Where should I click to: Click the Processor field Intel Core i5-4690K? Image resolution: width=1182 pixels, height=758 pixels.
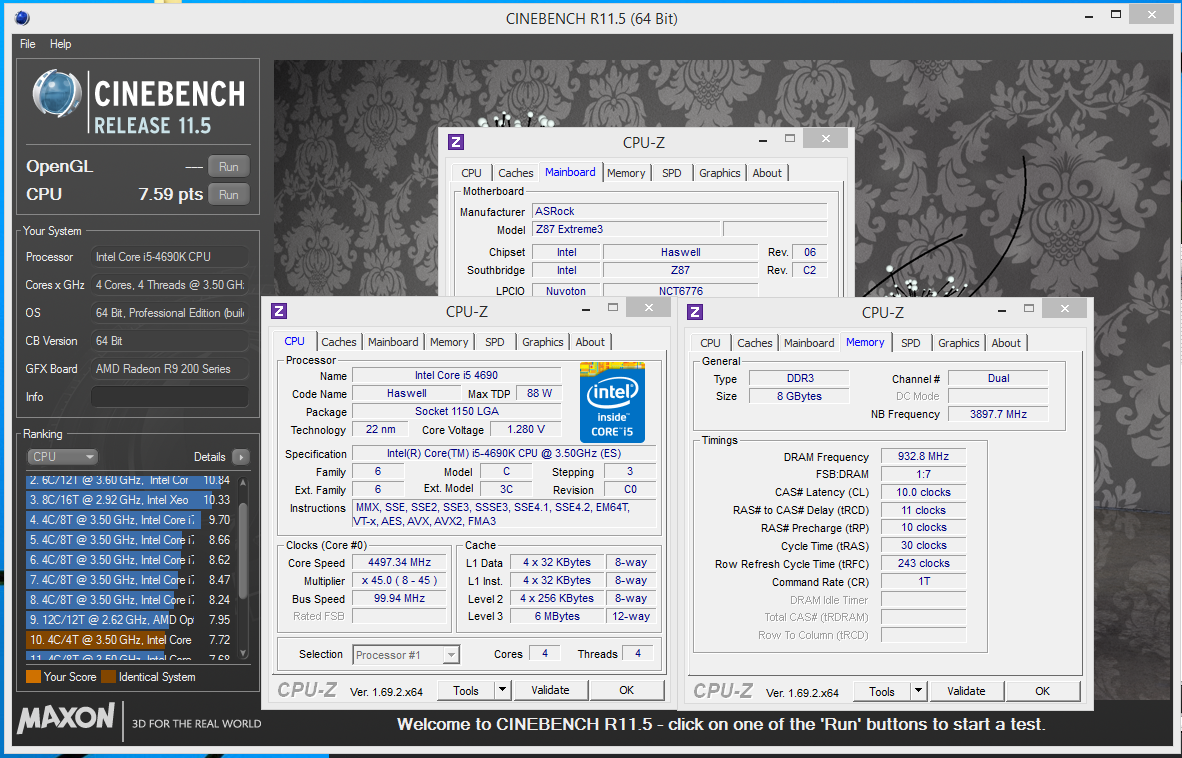click(170, 257)
